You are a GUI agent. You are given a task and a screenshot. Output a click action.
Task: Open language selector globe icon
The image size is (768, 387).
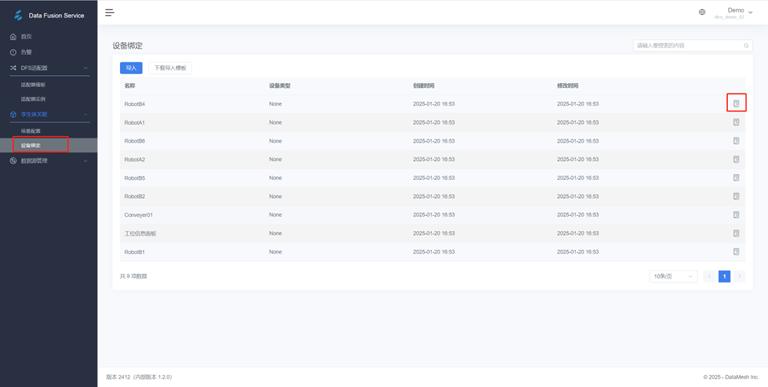point(702,12)
